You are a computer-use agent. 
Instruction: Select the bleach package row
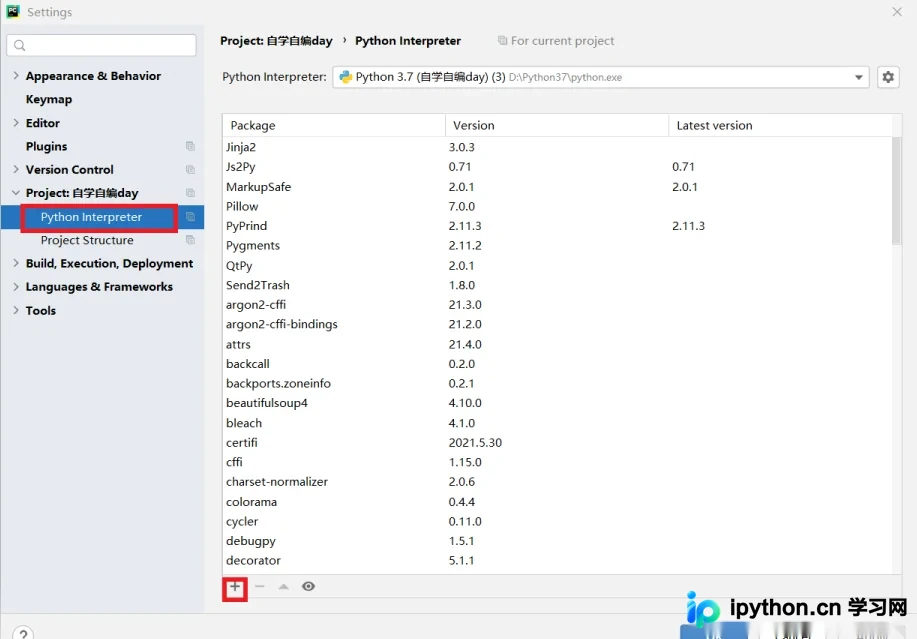(x=557, y=423)
